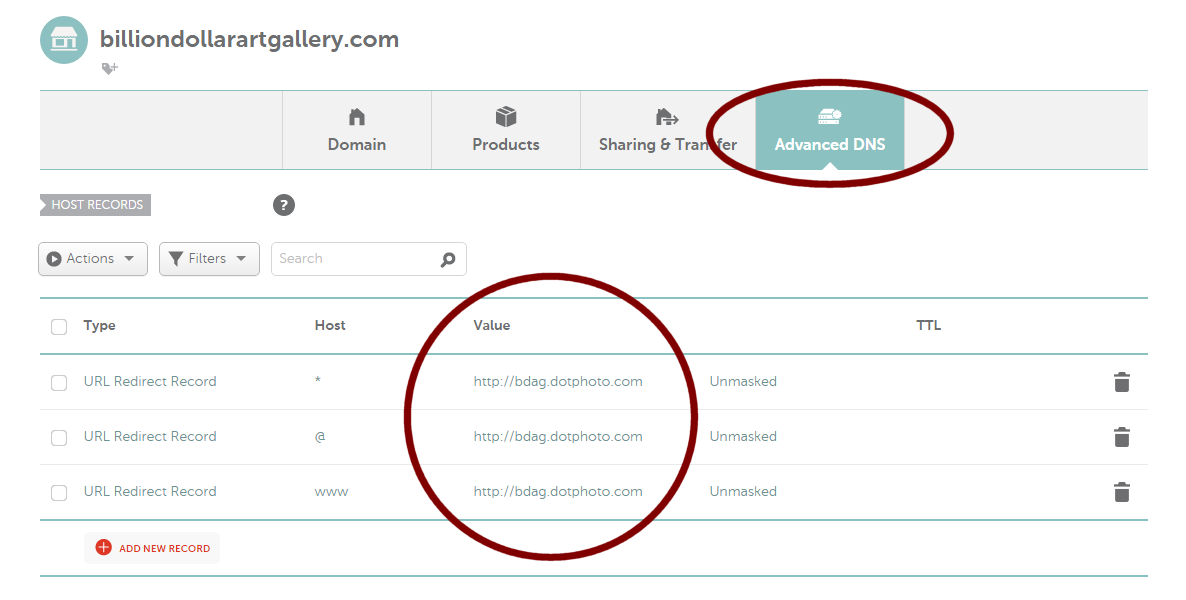This screenshot has height=600, width=1186.
Task: Click the www host value
Action: 331,492
